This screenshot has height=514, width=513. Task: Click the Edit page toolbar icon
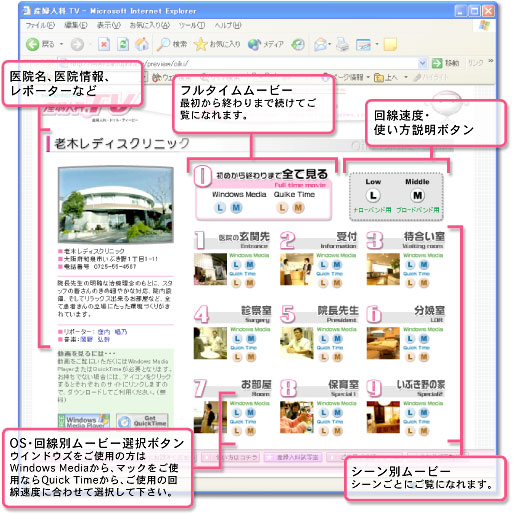363,44
